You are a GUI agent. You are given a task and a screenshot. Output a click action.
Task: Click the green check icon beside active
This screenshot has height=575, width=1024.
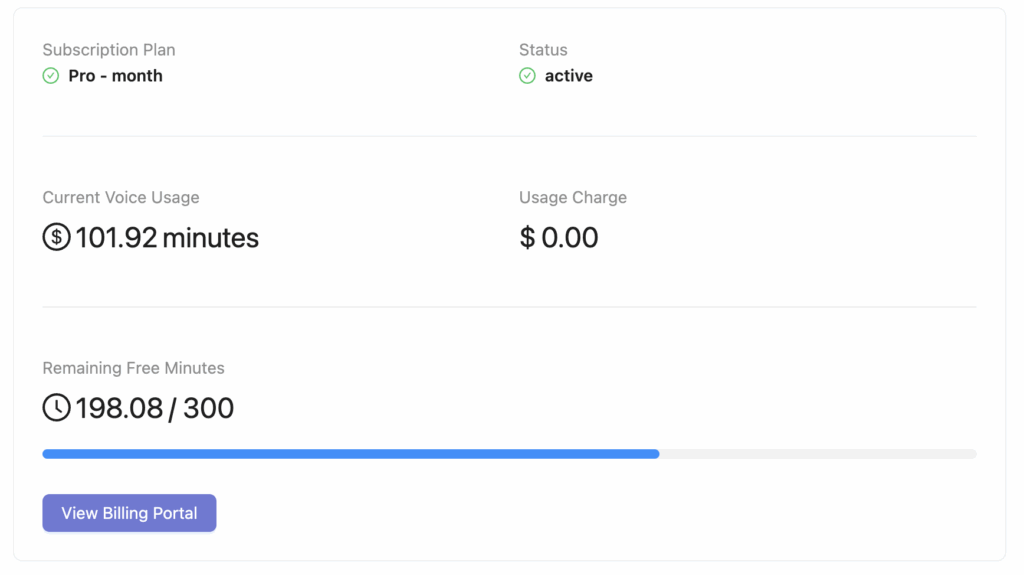527,76
